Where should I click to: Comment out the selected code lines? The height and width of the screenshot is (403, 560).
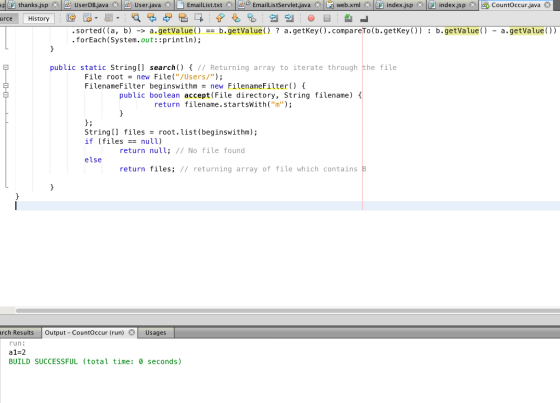click(x=348, y=18)
